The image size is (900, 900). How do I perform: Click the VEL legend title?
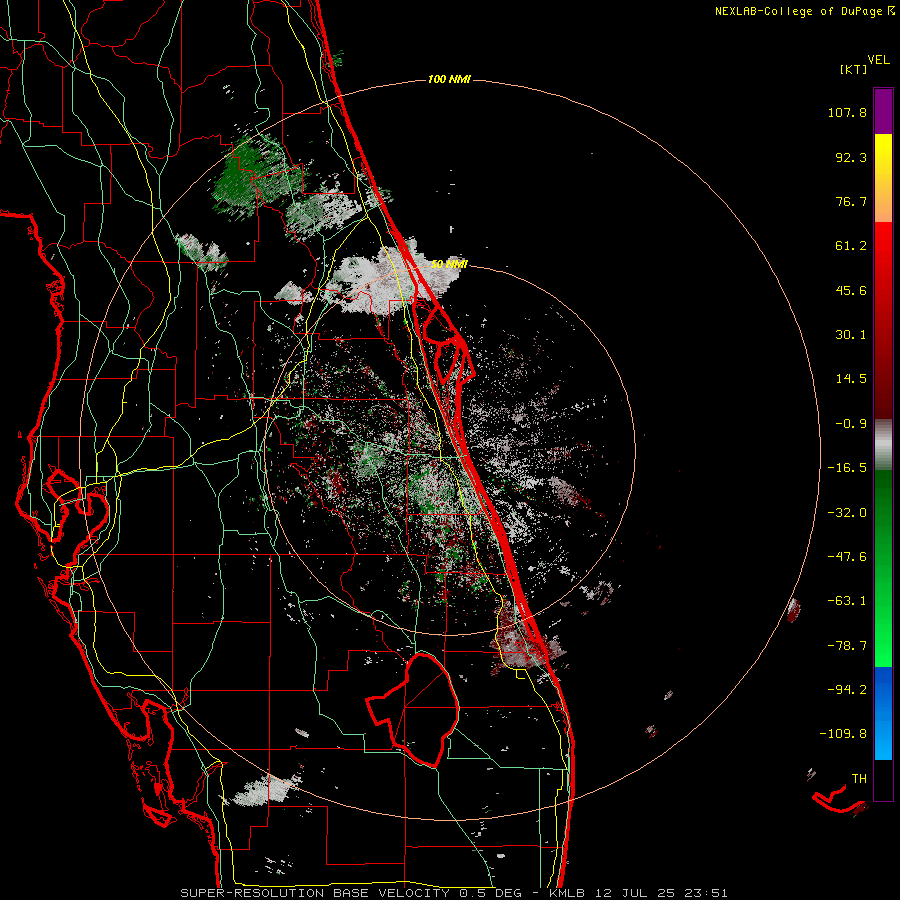[x=878, y=60]
